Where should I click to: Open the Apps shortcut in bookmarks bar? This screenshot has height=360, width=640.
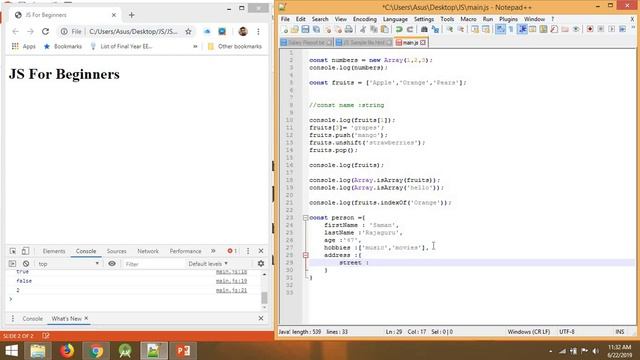click(x=24, y=46)
